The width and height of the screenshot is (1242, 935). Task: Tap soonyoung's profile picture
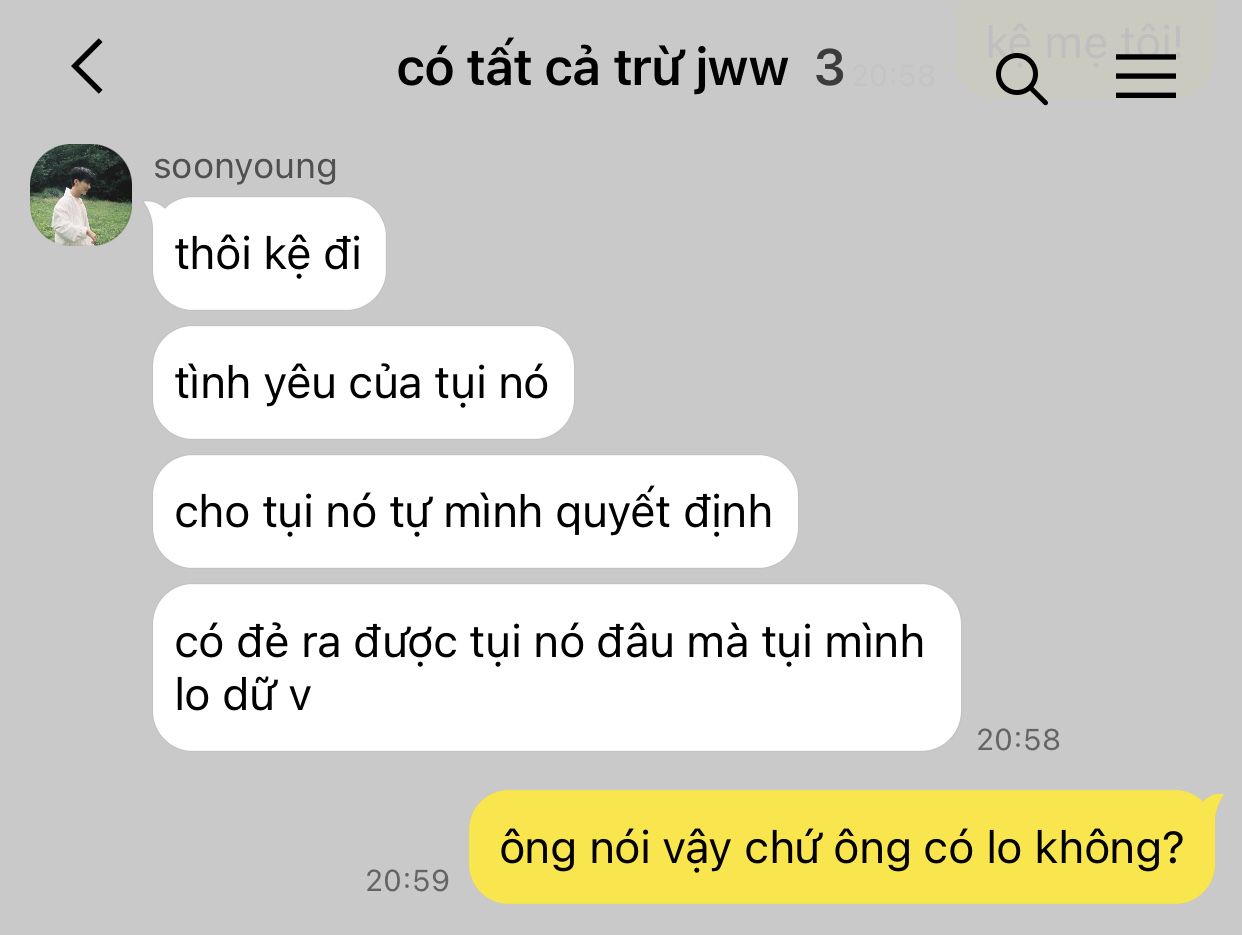[81, 195]
